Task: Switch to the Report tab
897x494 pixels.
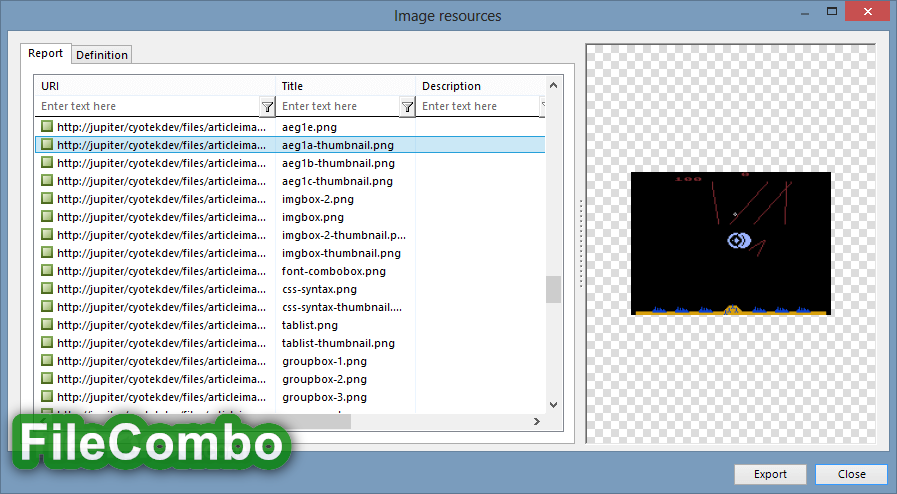Action: tap(45, 53)
